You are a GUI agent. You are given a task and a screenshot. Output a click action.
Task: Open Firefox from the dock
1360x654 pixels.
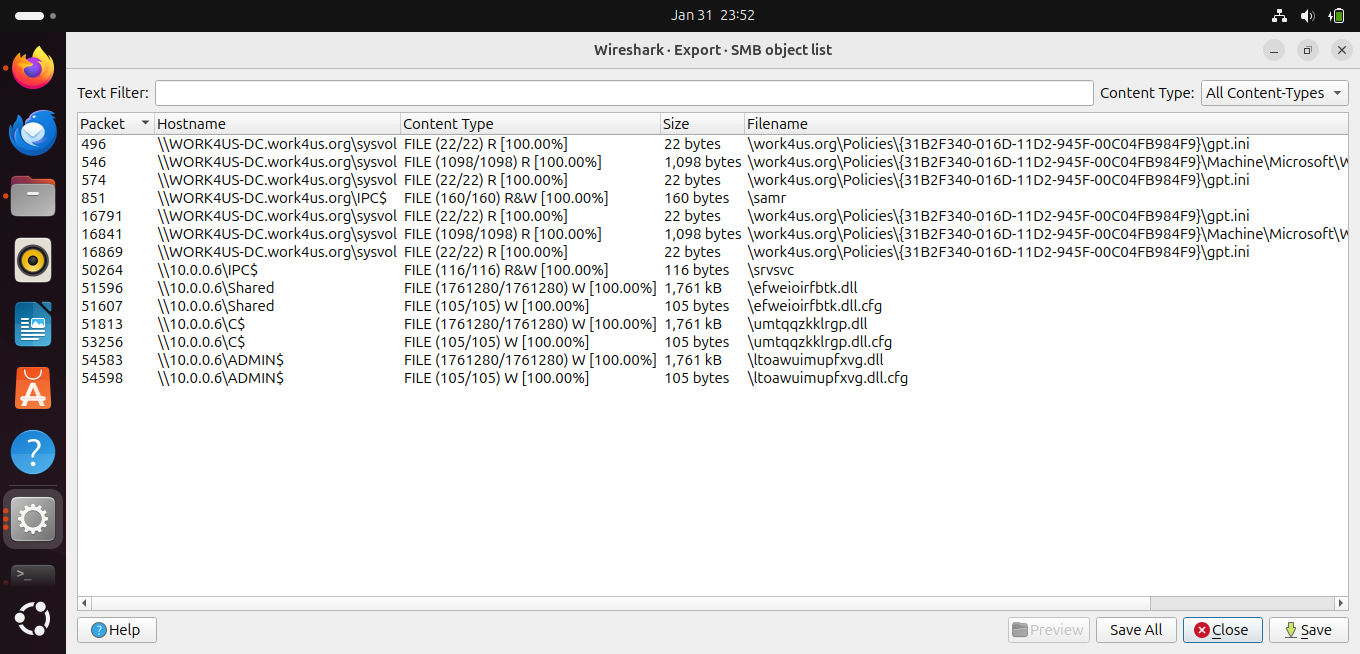[33, 68]
